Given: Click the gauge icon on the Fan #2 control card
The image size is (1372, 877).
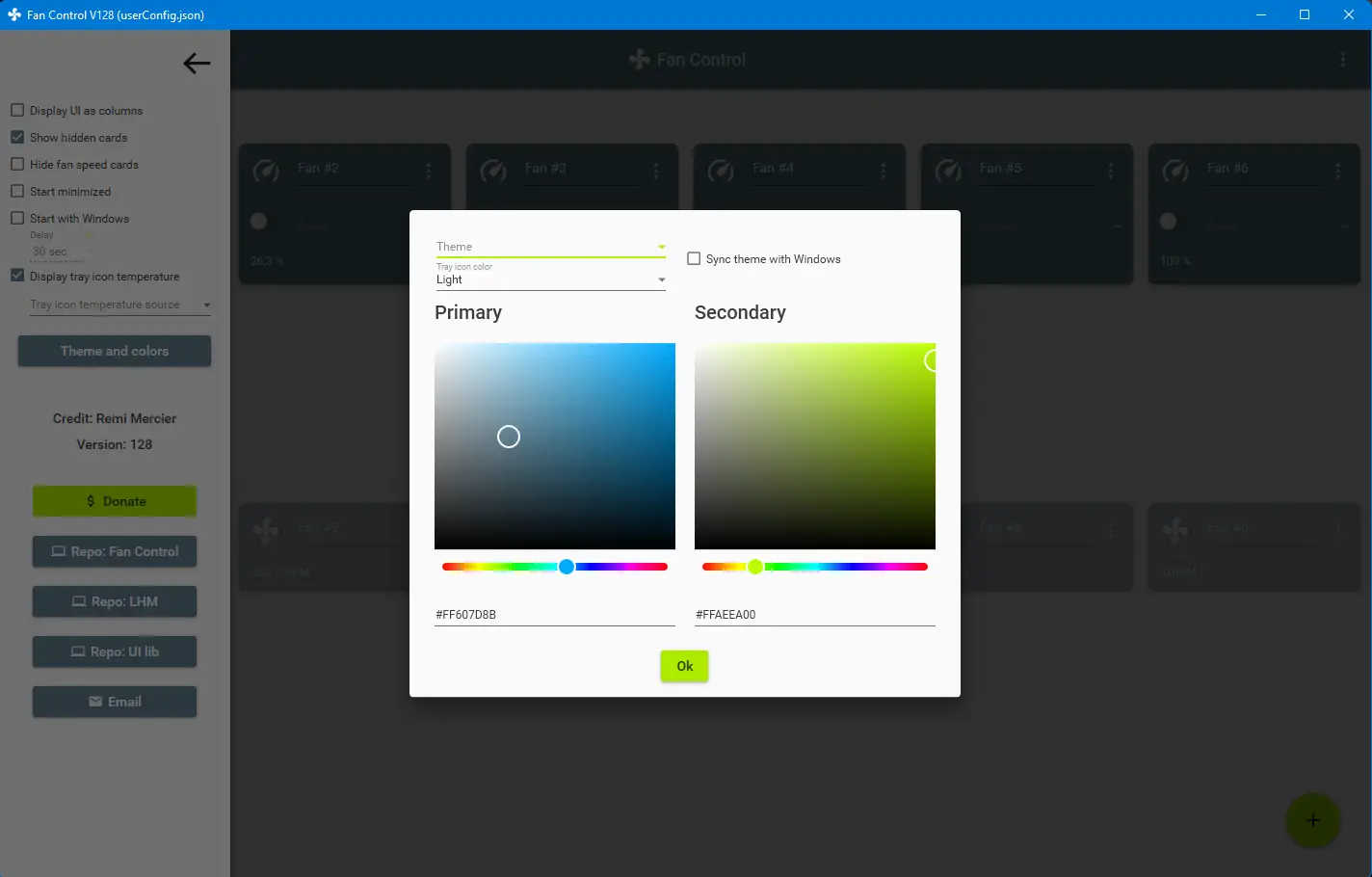Looking at the screenshot, I should (x=266, y=171).
